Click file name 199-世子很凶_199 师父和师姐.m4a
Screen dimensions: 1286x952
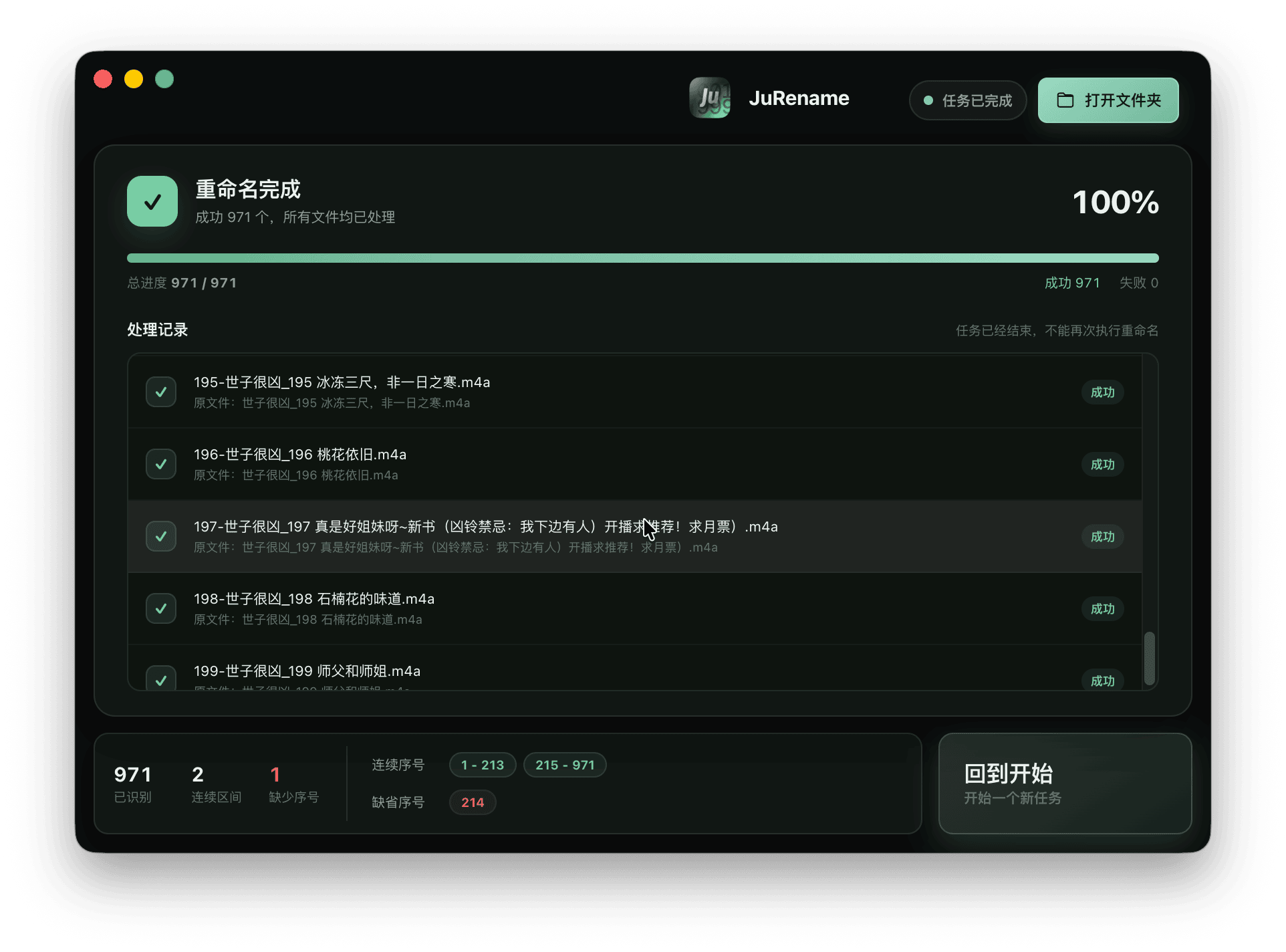[x=307, y=671]
